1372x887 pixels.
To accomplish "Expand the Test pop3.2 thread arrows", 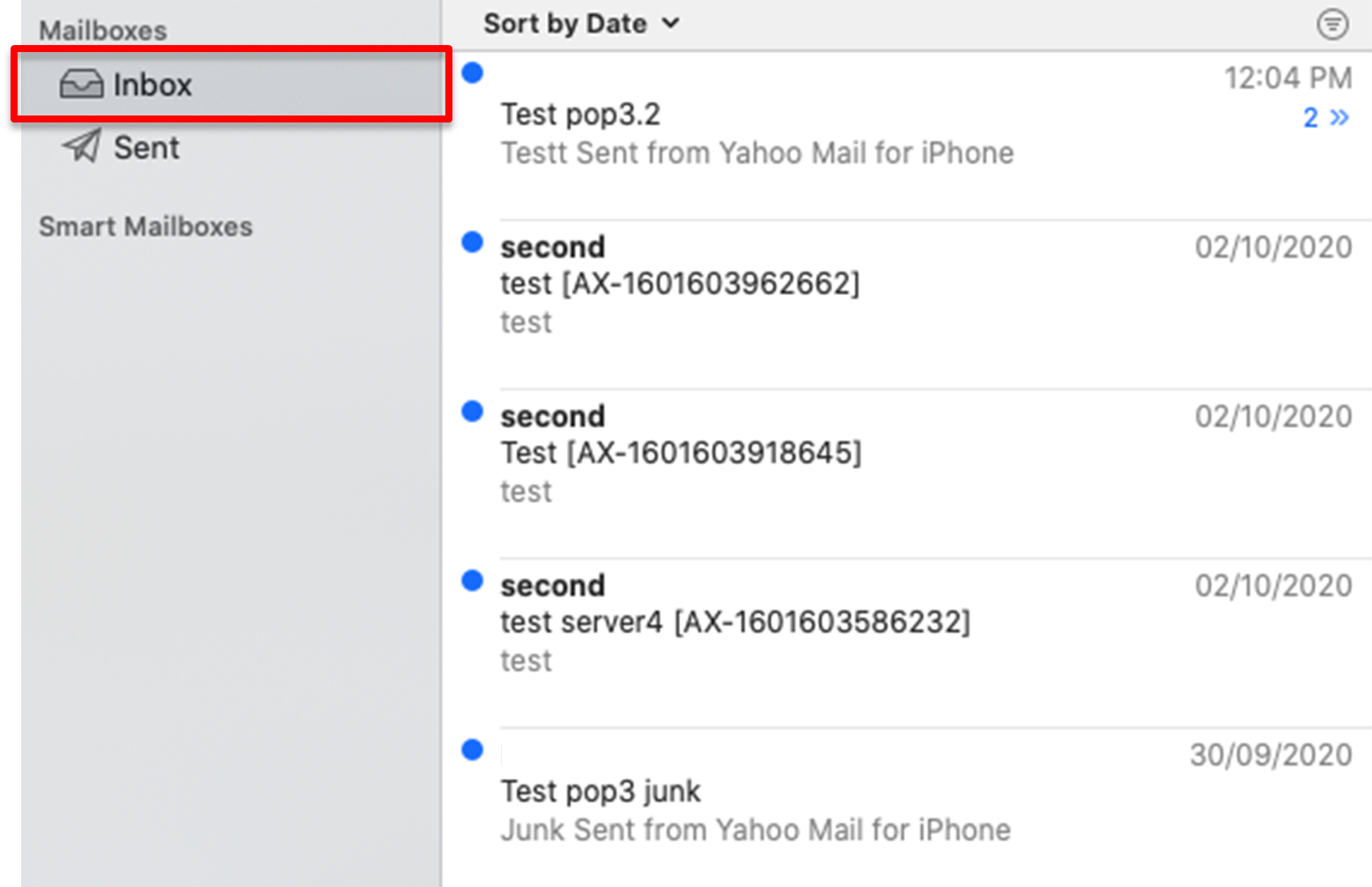I will [1339, 118].
